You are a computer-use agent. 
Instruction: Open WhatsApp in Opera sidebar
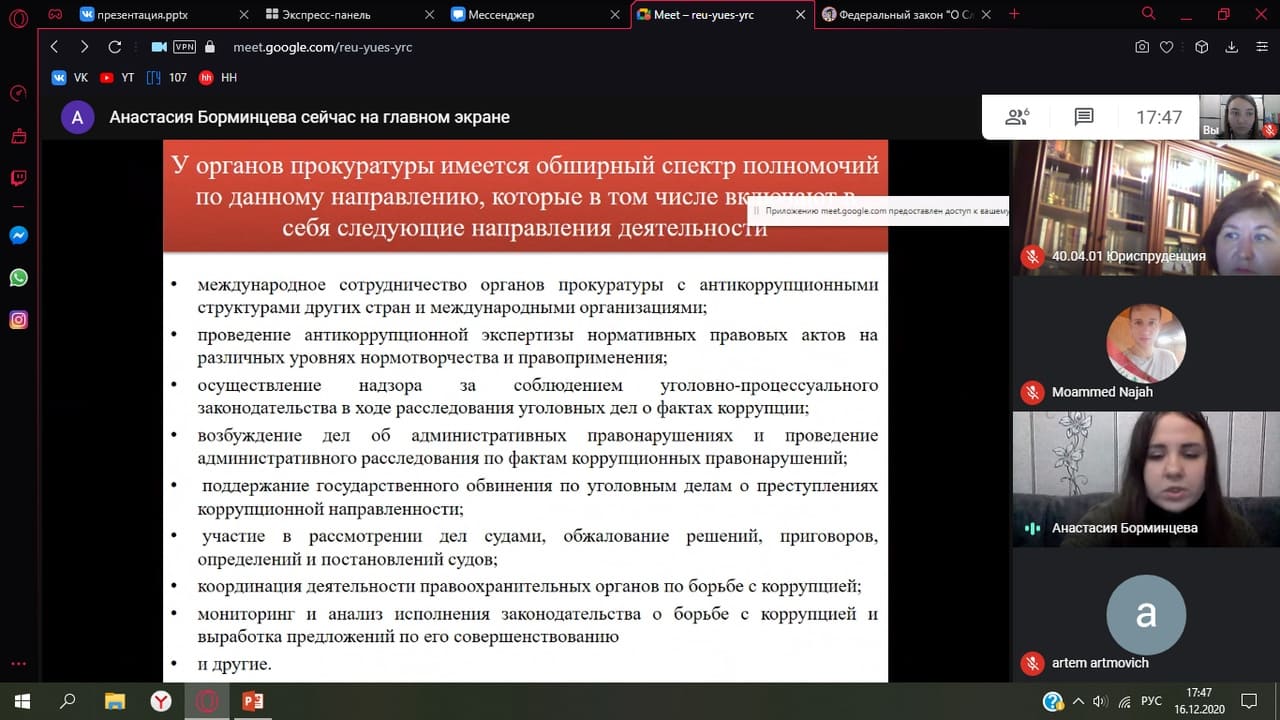coord(18,278)
